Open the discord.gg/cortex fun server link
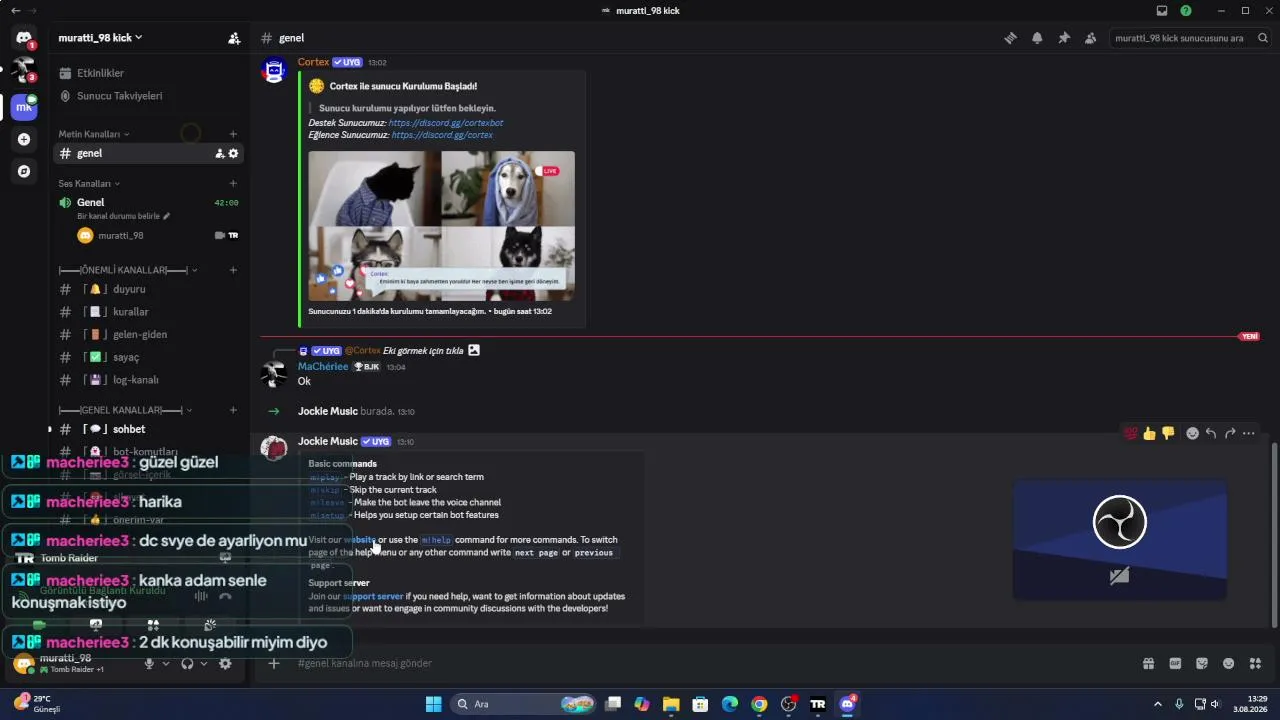The height and width of the screenshot is (720, 1280). 442,135
